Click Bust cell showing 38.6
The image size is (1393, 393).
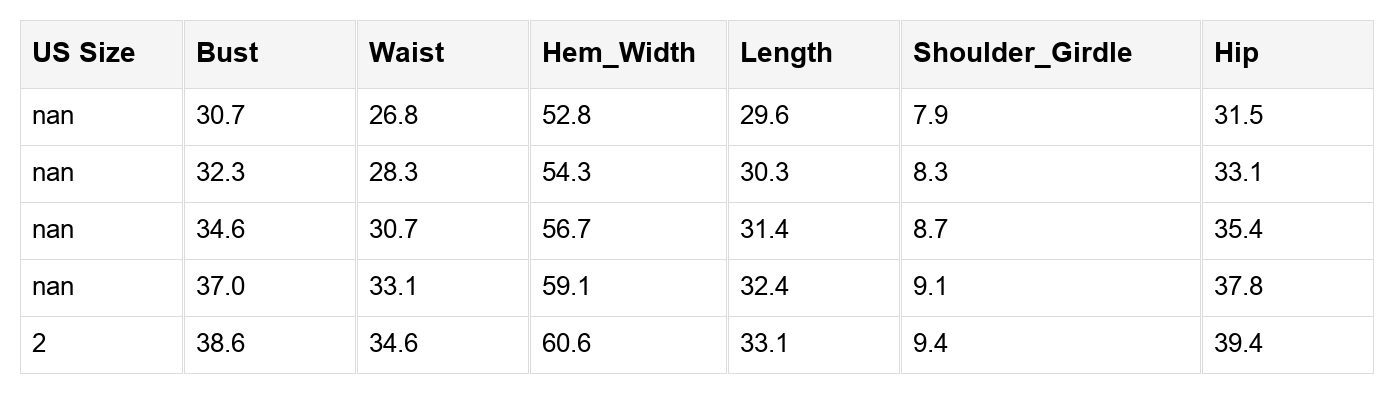pos(270,345)
